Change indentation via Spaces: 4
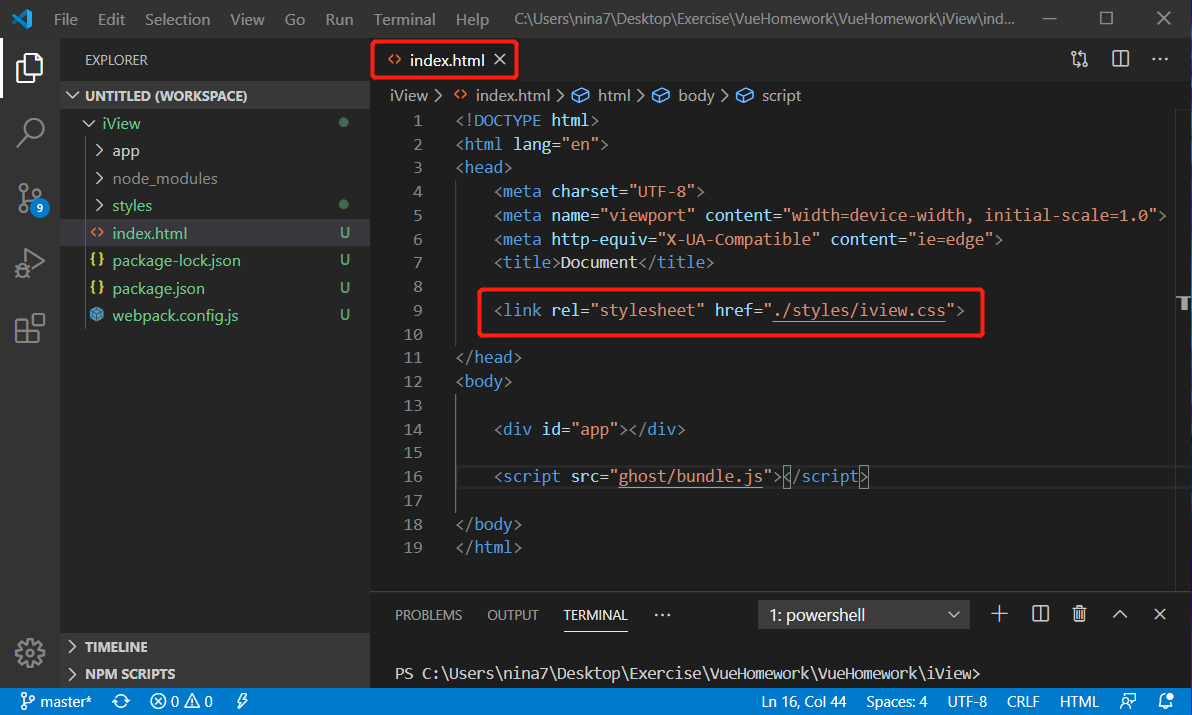This screenshot has width=1192, height=715. tap(896, 701)
